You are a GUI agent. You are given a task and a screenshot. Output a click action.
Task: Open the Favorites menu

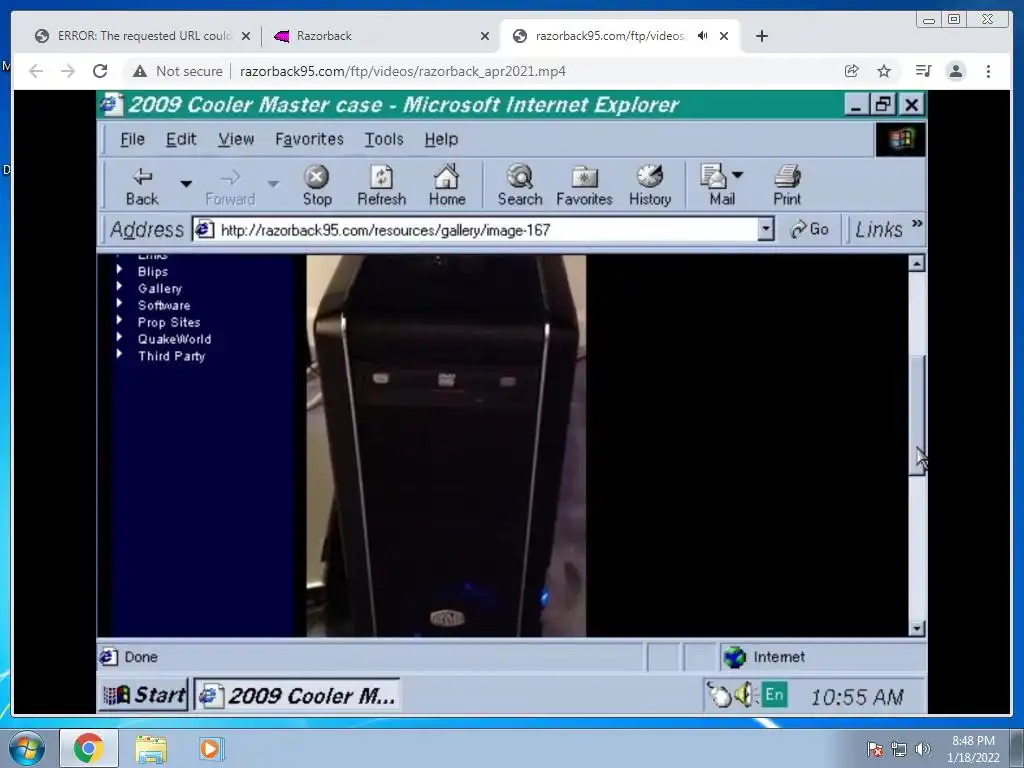point(309,139)
